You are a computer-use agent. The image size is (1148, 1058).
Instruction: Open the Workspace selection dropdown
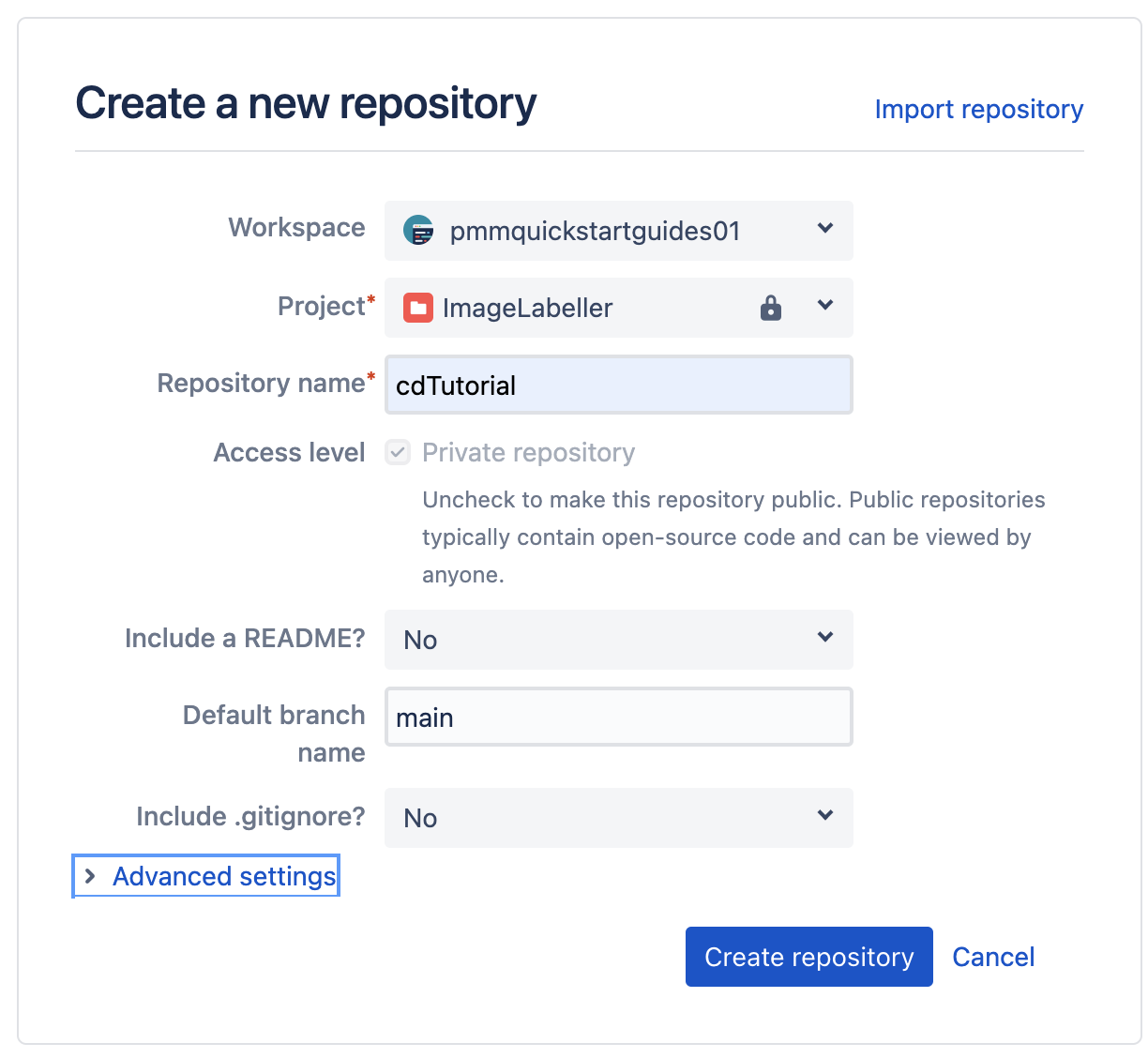point(618,231)
